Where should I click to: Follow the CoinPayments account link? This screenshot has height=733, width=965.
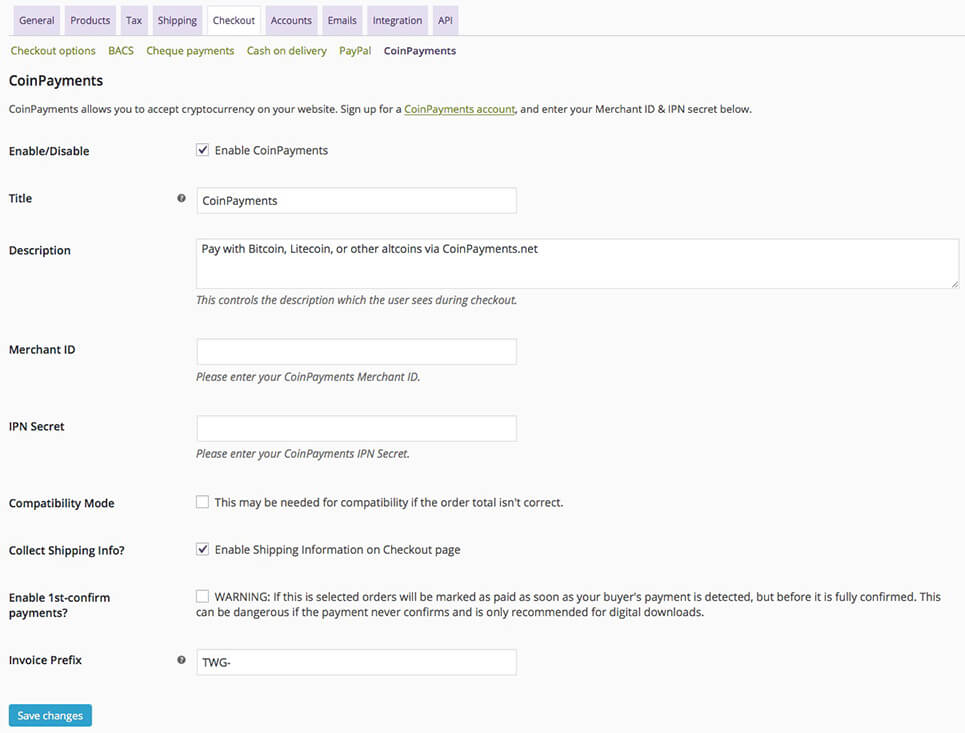(459, 109)
